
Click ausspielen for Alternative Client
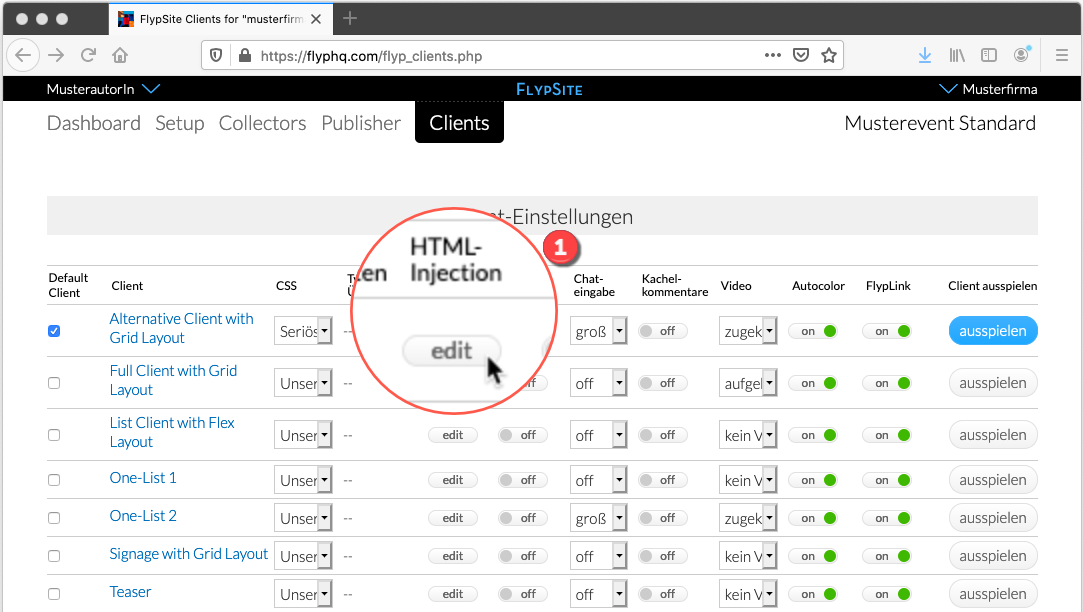pyautogui.click(x=993, y=331)
